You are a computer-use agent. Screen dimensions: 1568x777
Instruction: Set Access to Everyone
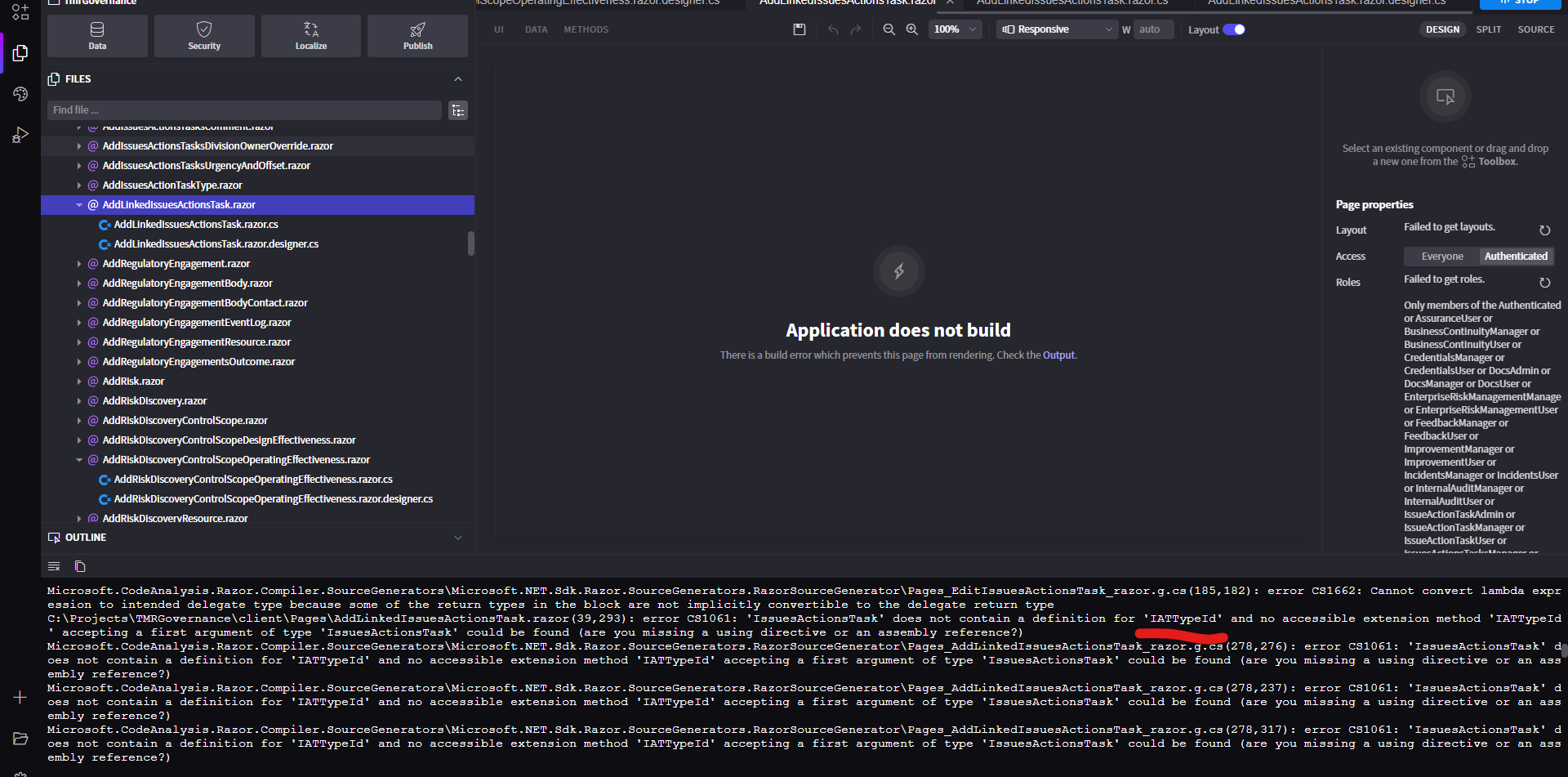coord(1441,257)
